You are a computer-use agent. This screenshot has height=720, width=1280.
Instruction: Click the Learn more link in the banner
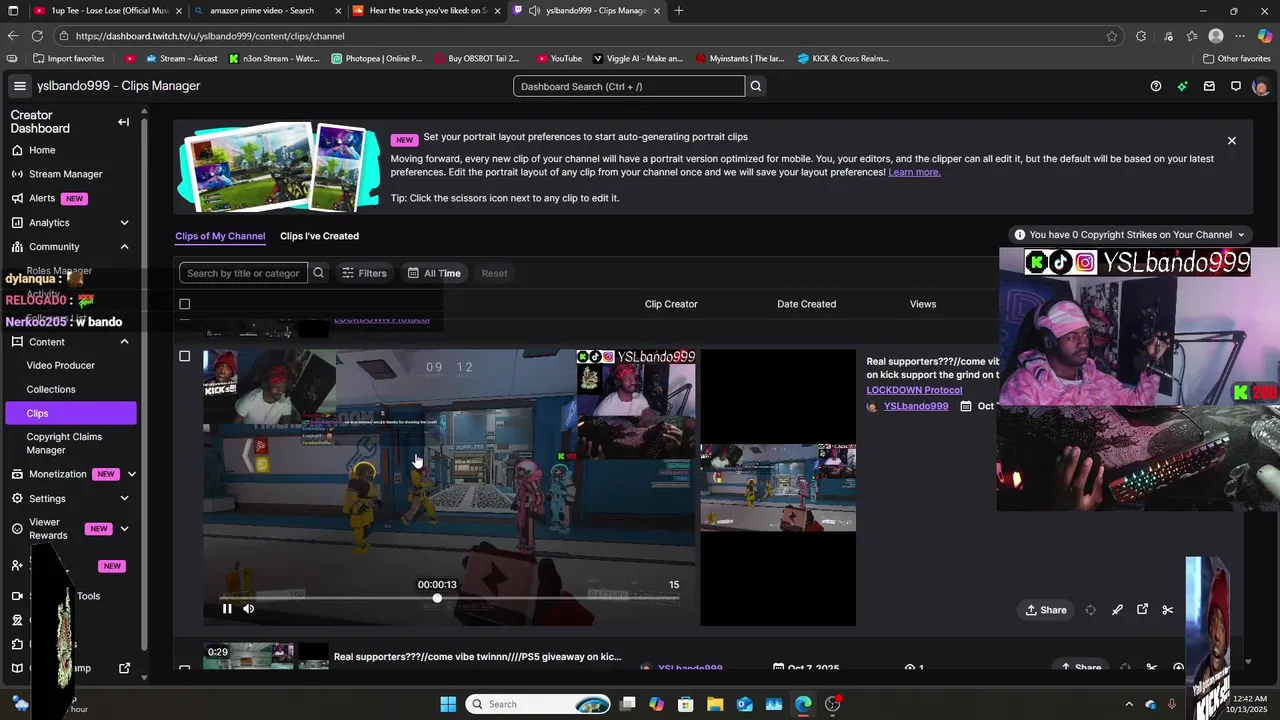click(x=914, y=172)
